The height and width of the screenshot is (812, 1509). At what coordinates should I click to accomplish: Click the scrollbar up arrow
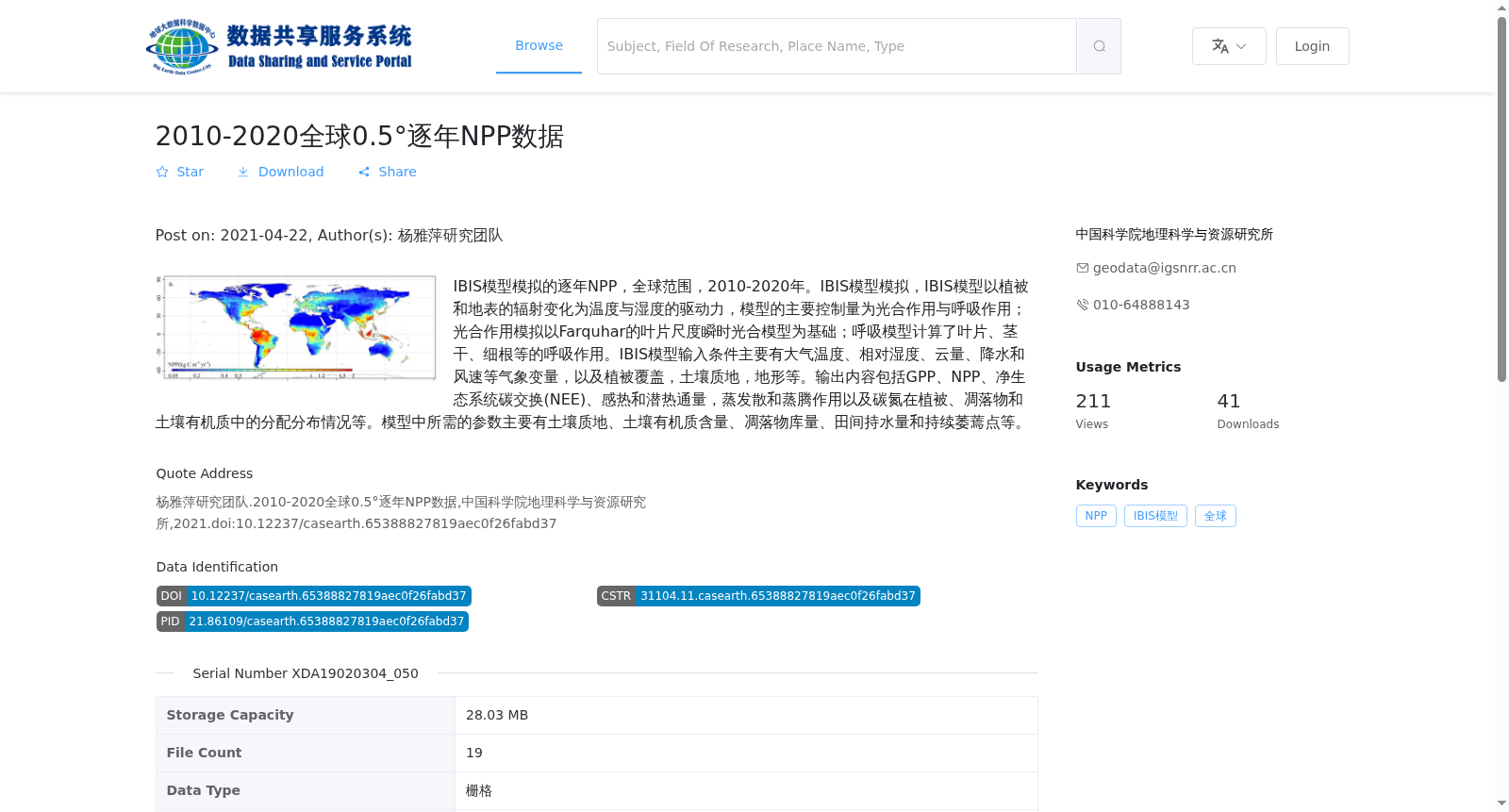click(x=1501, y=8)
